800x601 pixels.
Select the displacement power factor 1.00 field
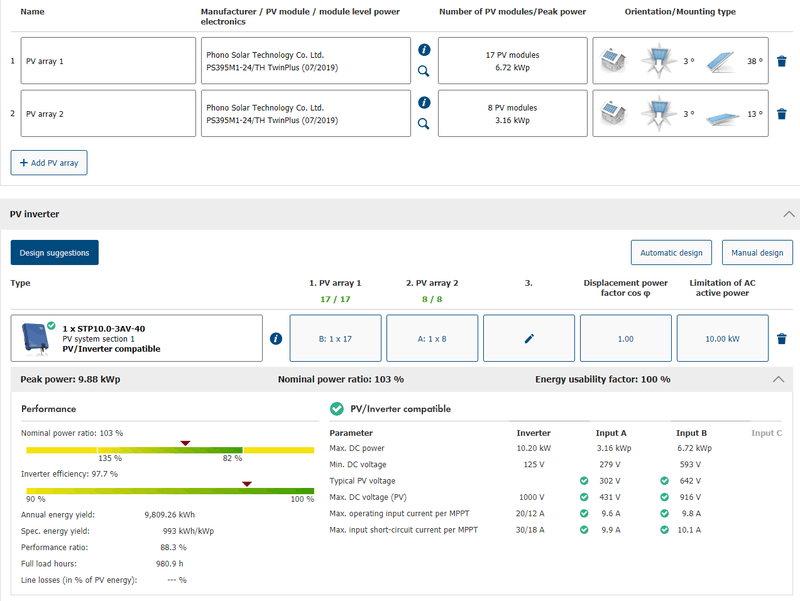pyautogui.click(x=626, y=339)
